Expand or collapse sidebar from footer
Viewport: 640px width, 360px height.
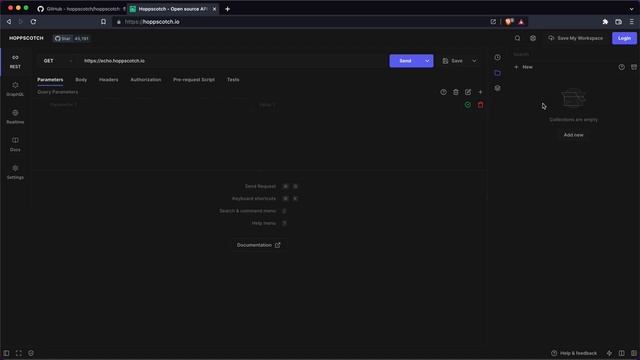(6, 353)
